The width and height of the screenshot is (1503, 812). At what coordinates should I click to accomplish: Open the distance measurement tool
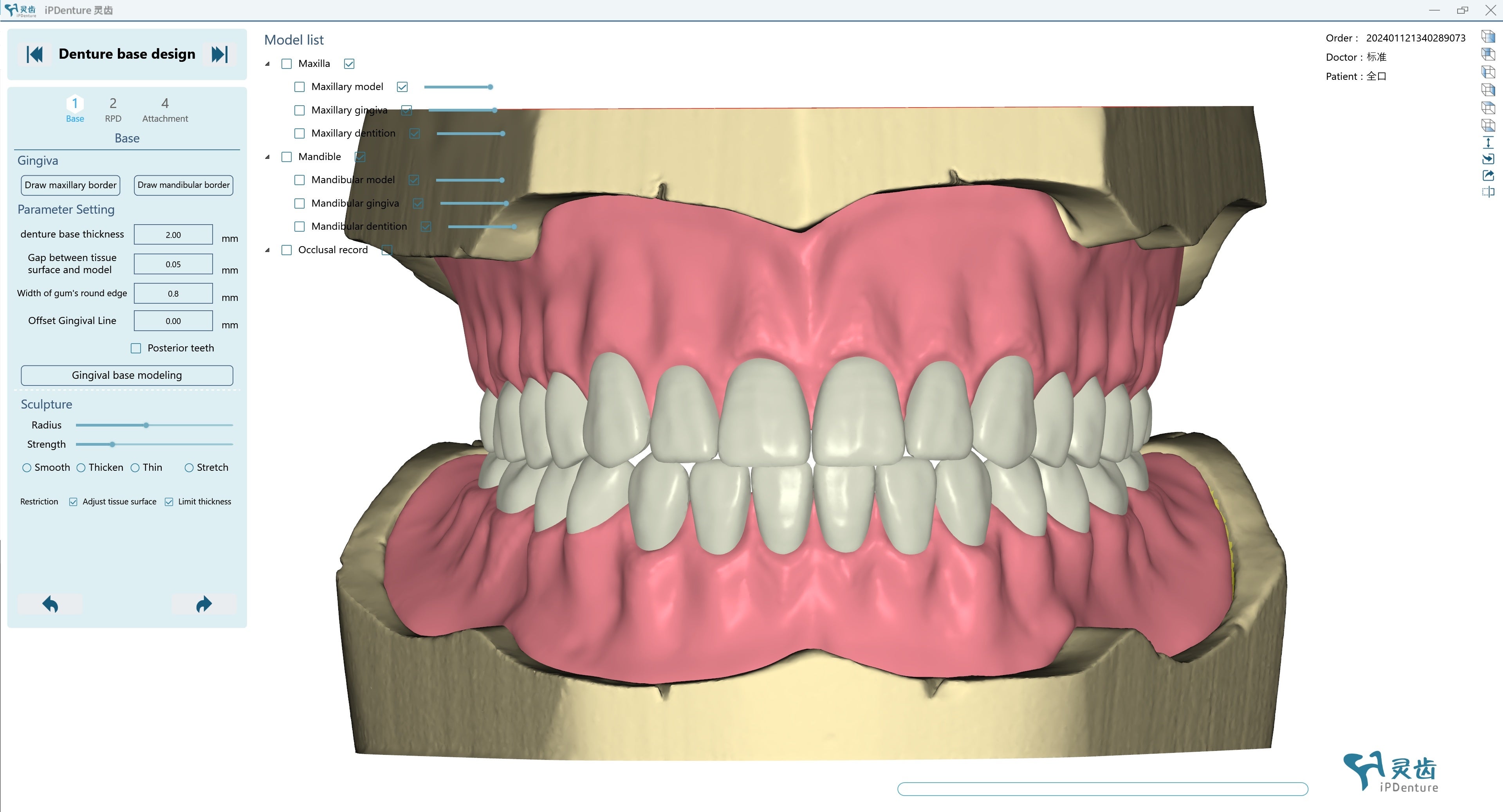(1488, 142)
